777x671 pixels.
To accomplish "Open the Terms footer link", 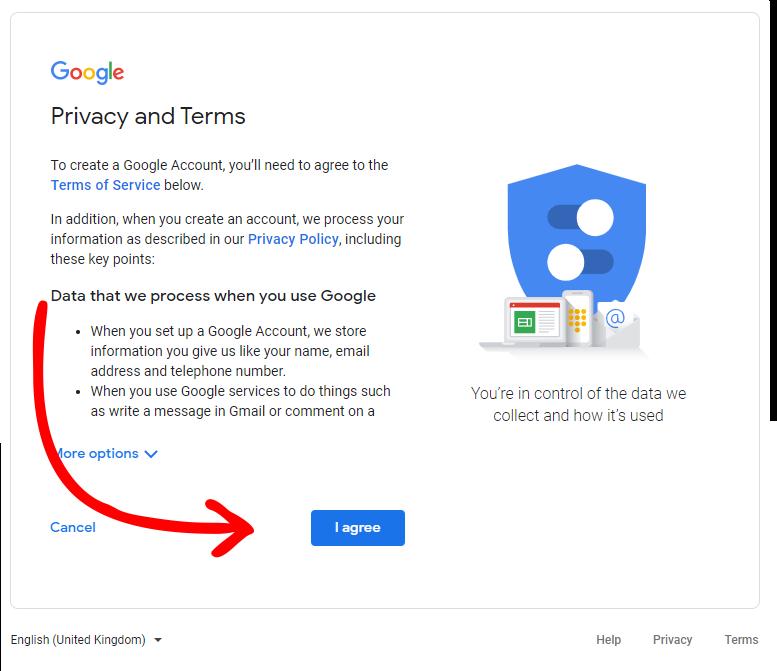I will [x=741, y=640].
